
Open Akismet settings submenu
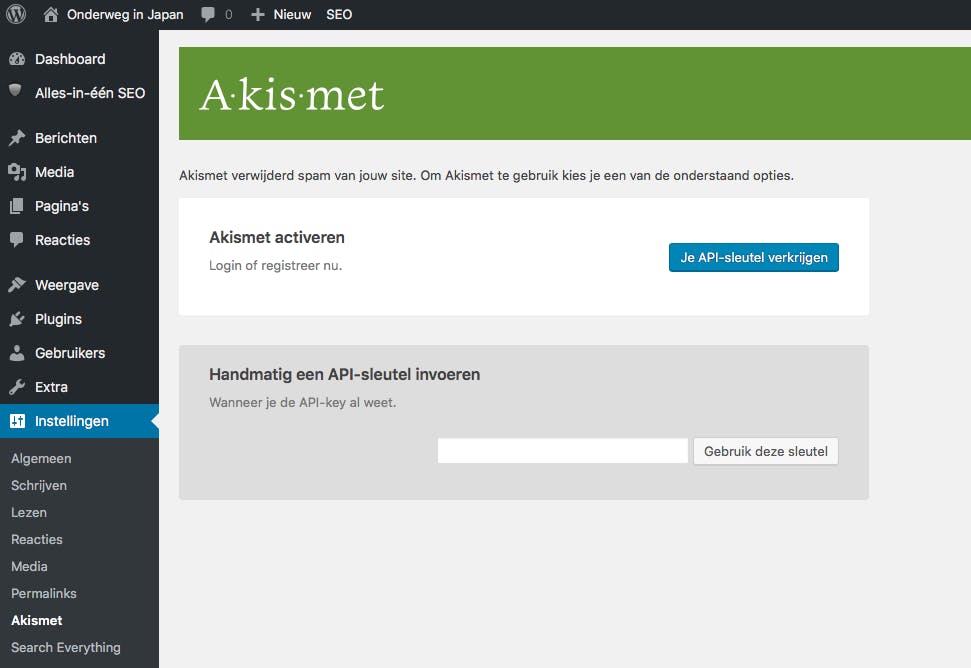click(37, 620)
